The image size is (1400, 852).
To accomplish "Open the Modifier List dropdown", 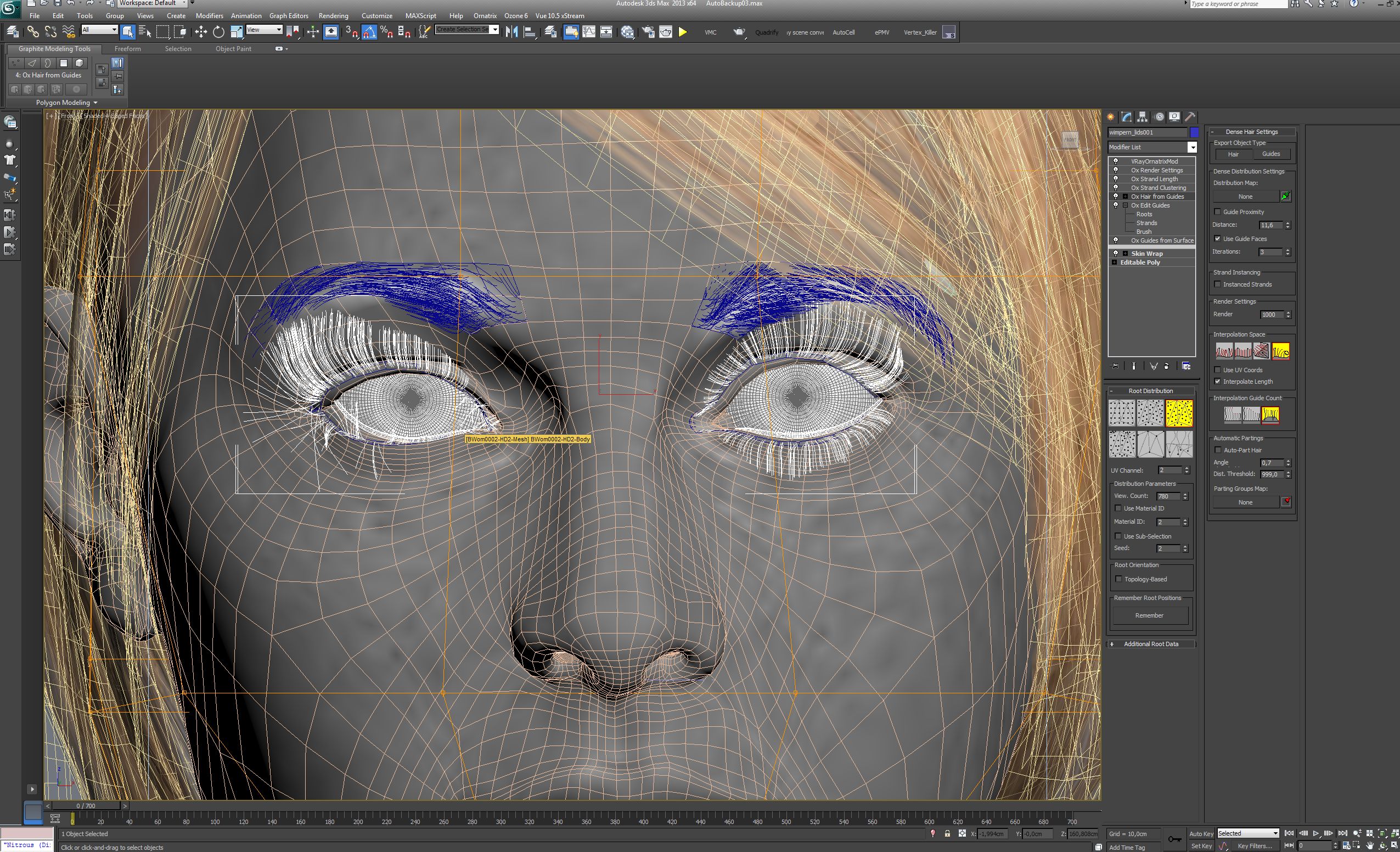I will pyautogui.click(x=1192, y=147).
